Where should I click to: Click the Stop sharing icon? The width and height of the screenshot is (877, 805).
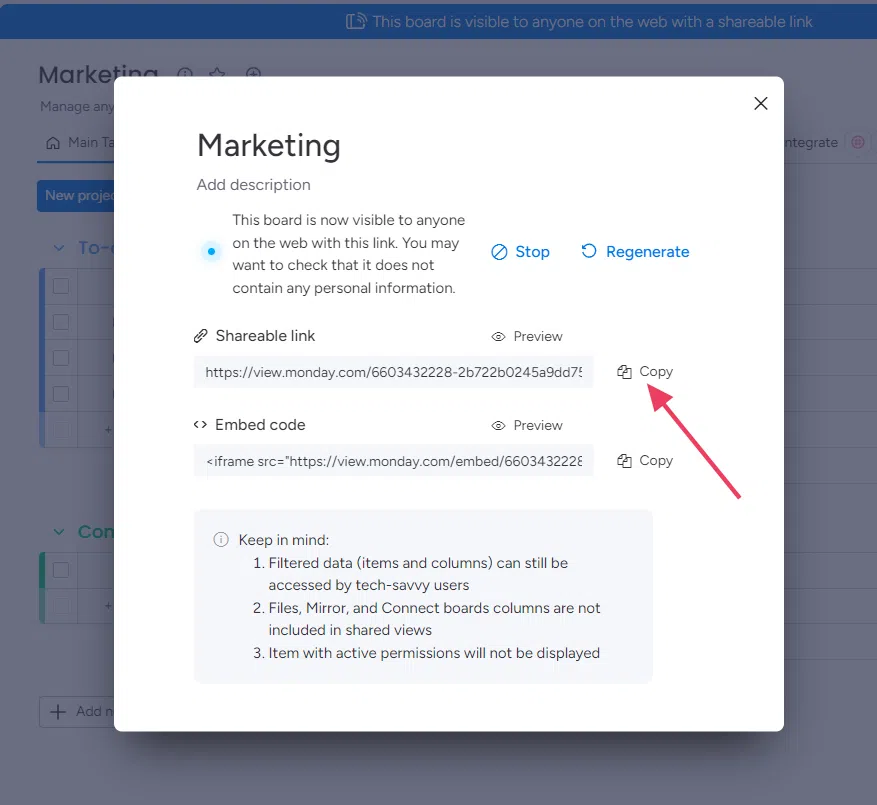pyautogui.click(x=499, y=252)
